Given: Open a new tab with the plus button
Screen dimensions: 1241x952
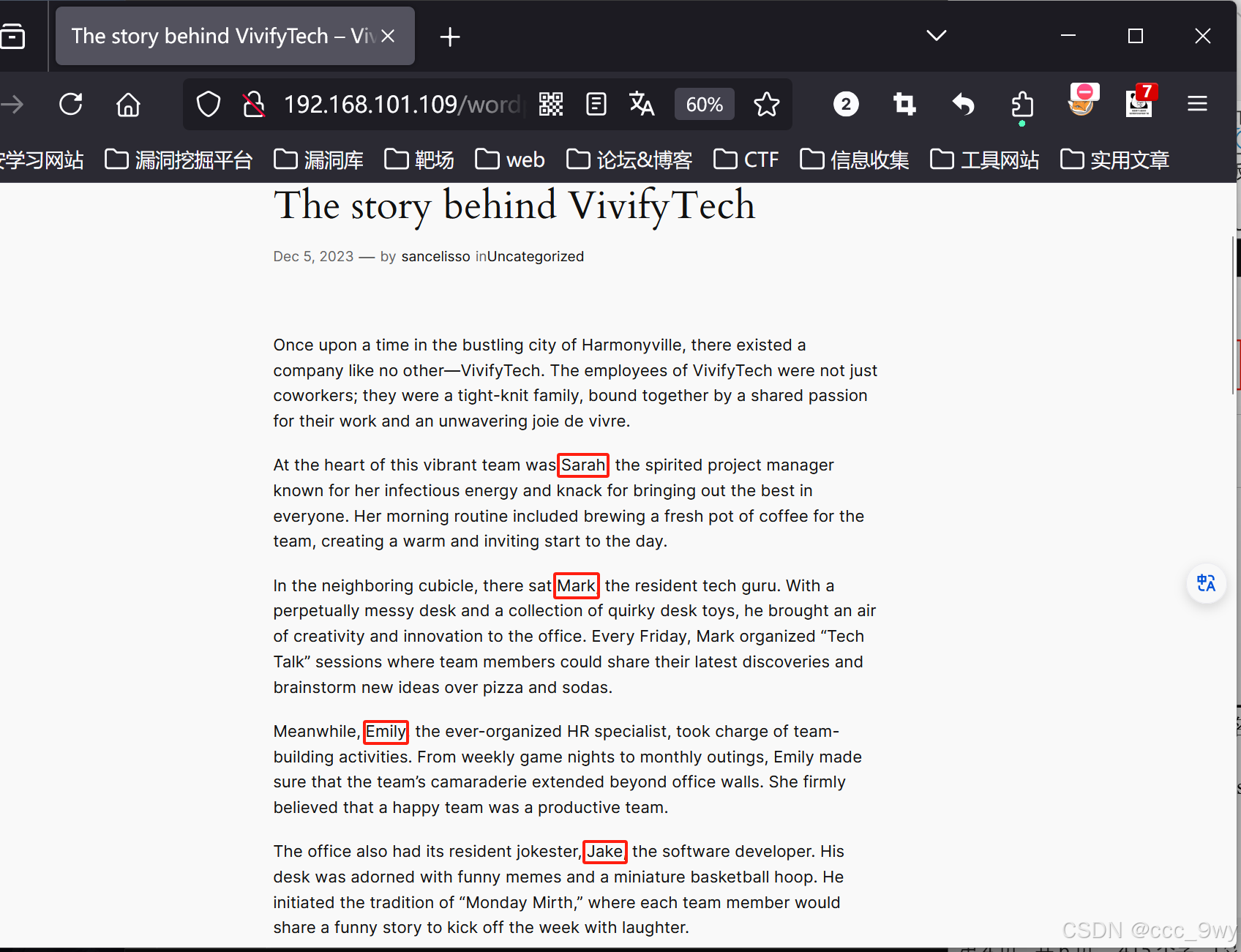Looking at the screenshot, I should [x=449, y=36].
